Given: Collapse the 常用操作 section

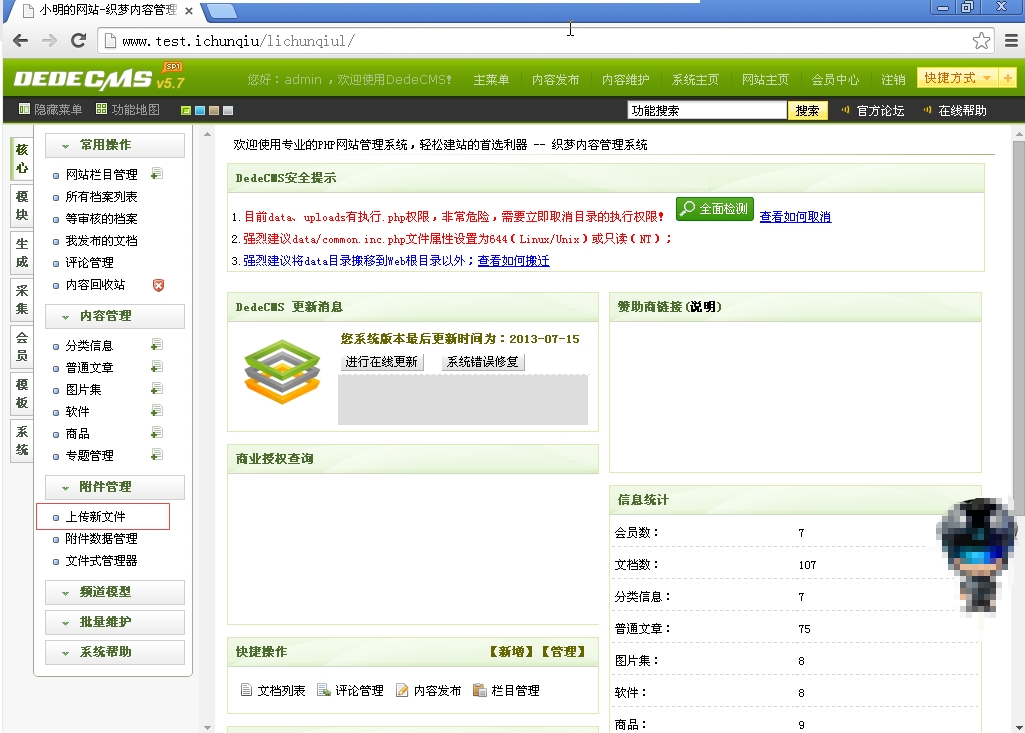Looking at the screenshot, I should point(115,145).
